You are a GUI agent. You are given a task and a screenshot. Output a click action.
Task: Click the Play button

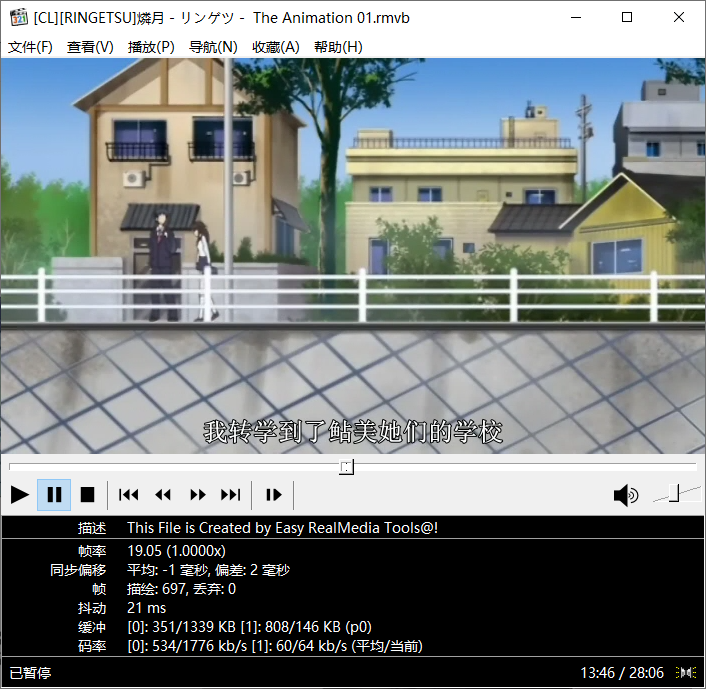click(20, 494)
